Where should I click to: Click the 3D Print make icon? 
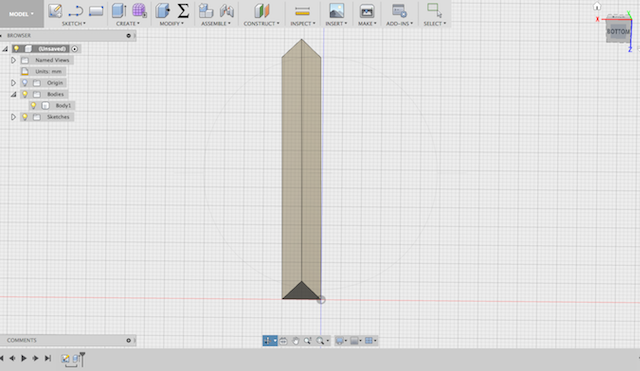367,11
